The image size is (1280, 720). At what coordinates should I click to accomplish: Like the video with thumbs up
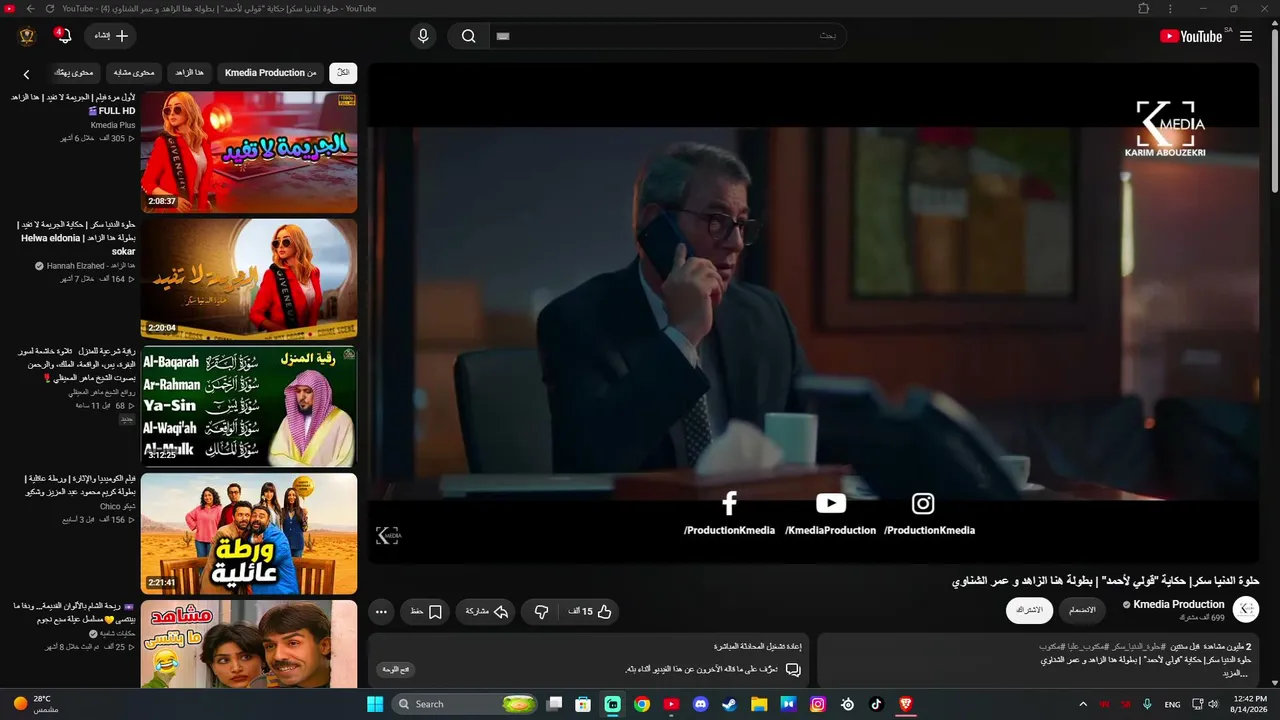click(590, 612)
